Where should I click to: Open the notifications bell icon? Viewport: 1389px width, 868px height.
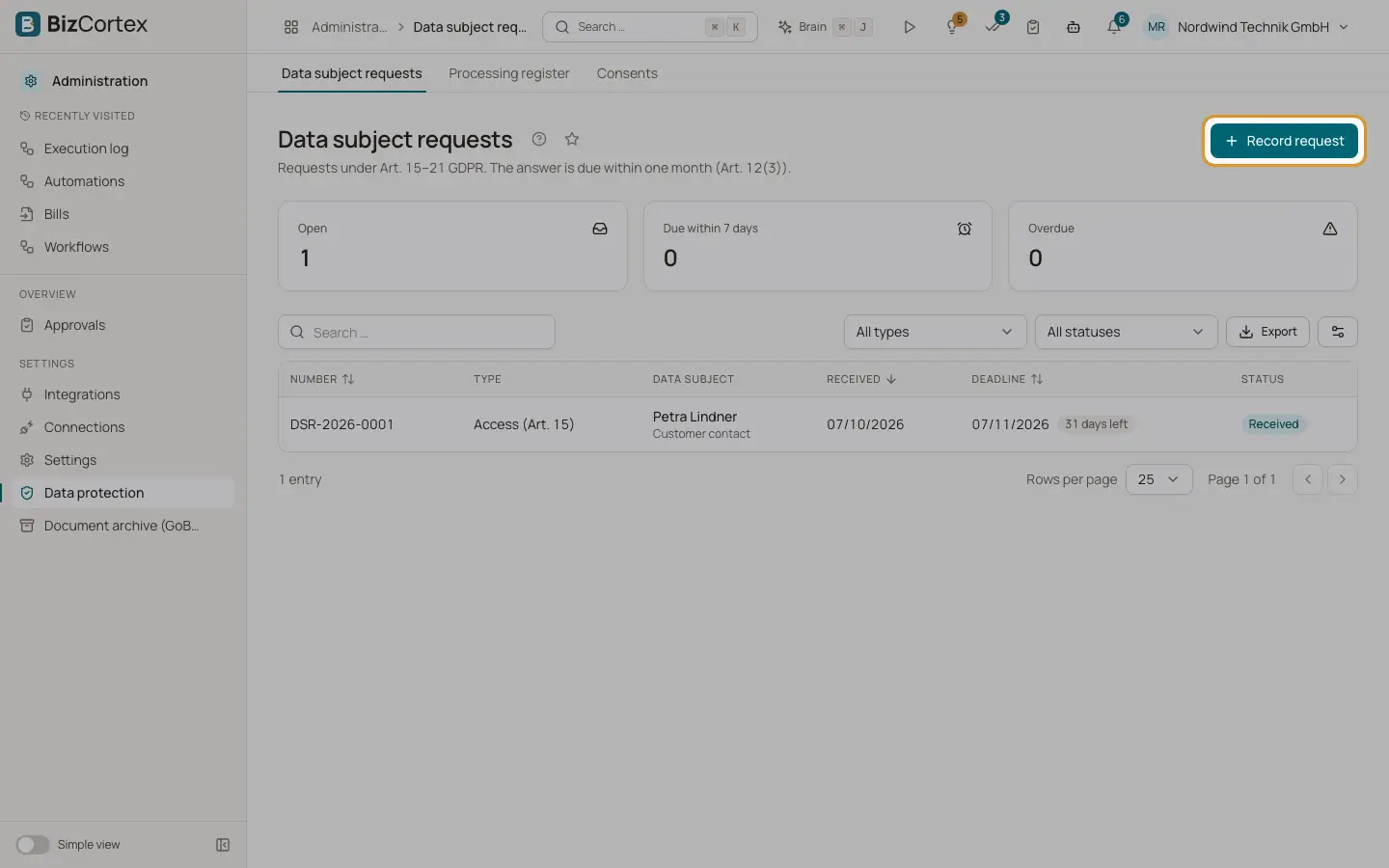tap(1114, 27)
